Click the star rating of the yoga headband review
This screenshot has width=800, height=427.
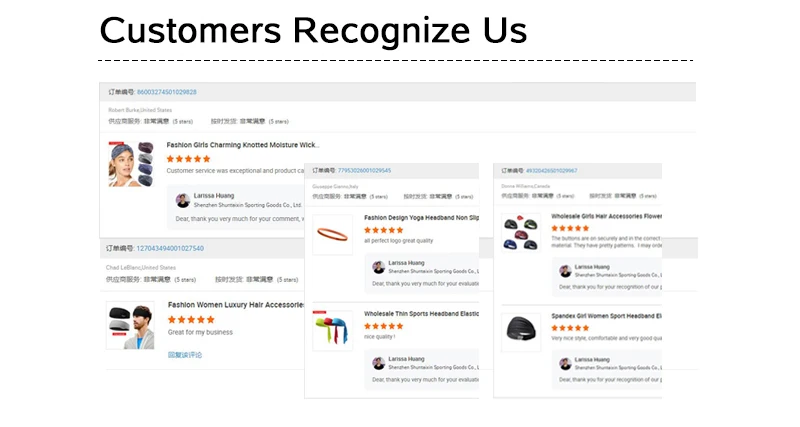pyautogui.click(x=384, y=229)
